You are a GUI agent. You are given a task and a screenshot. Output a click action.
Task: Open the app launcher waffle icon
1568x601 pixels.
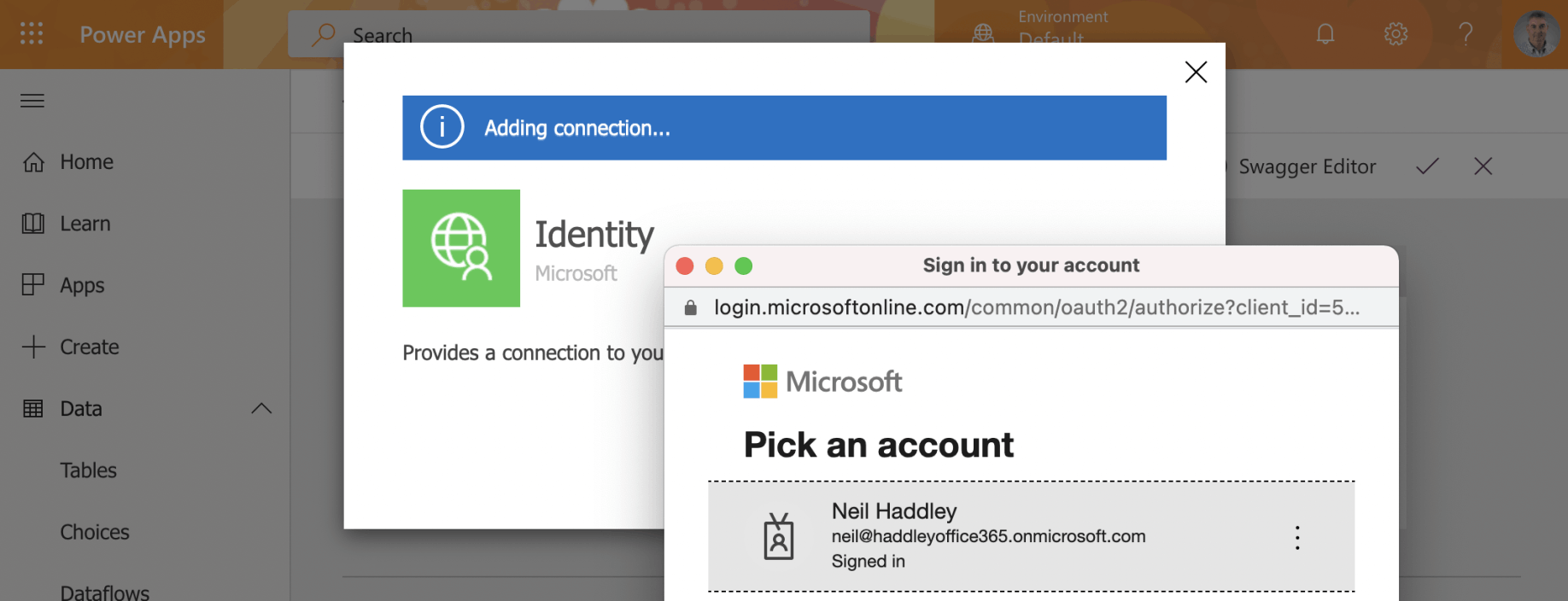32,34
